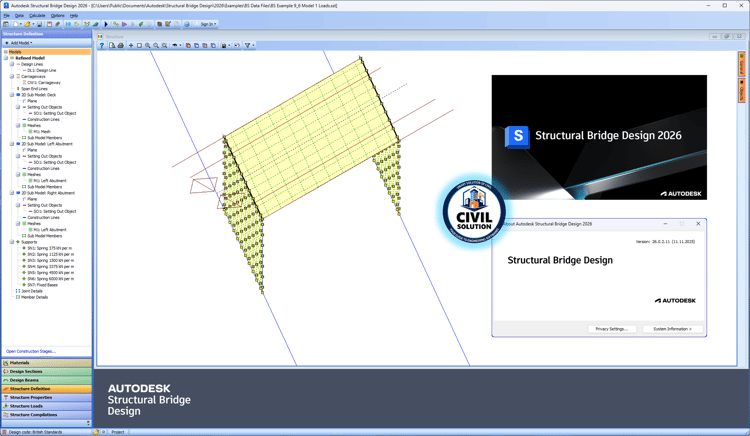Select the Member Details tree item
750x436 pixels.
34,297
